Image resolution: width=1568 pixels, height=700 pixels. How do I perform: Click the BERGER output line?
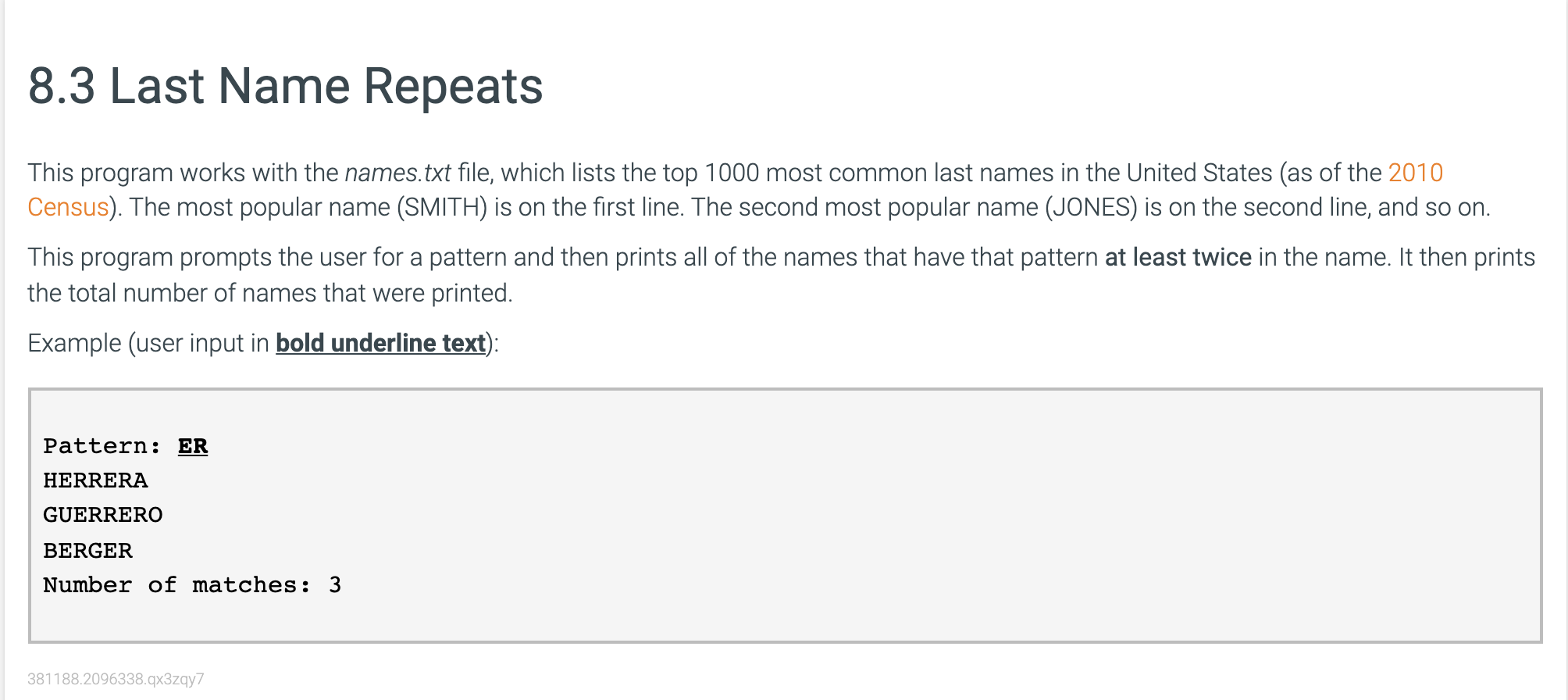click(87, 550)
